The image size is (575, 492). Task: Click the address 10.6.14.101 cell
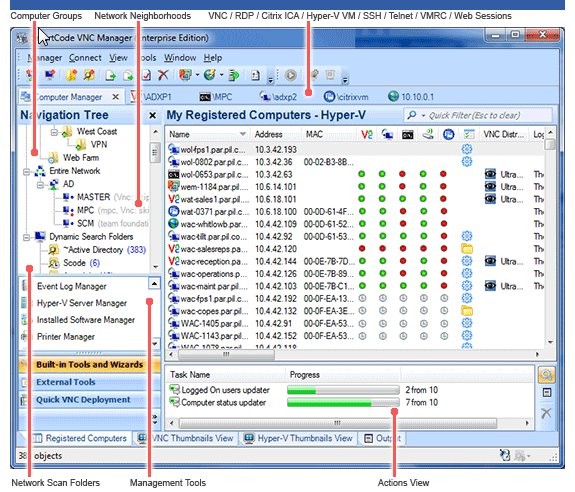click(276, 187)
